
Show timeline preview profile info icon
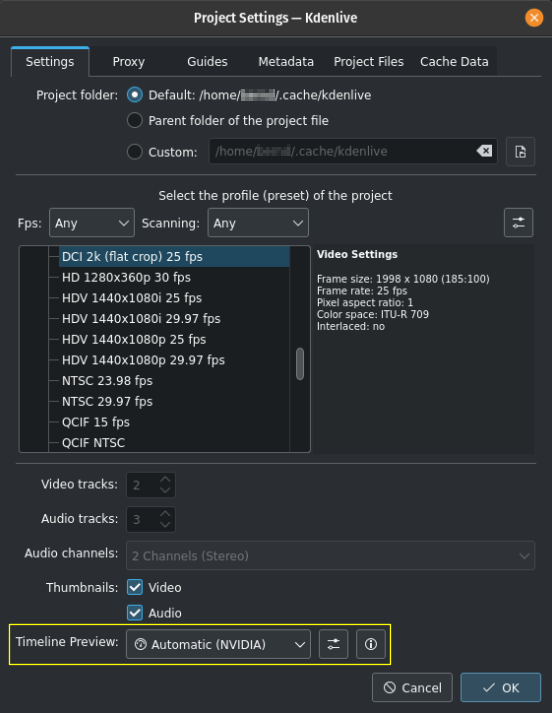coord(371,644)
